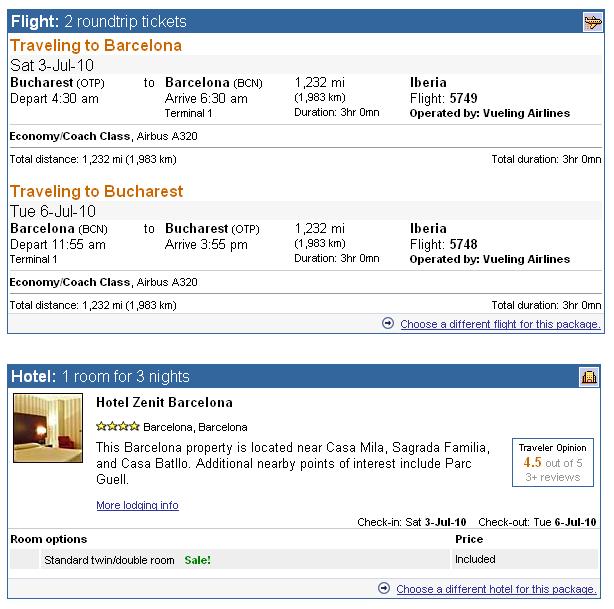Click the Hotel Zenit Barcelona title
The height and width of the screenshot is (609, 614).
(x=164, y=403)
